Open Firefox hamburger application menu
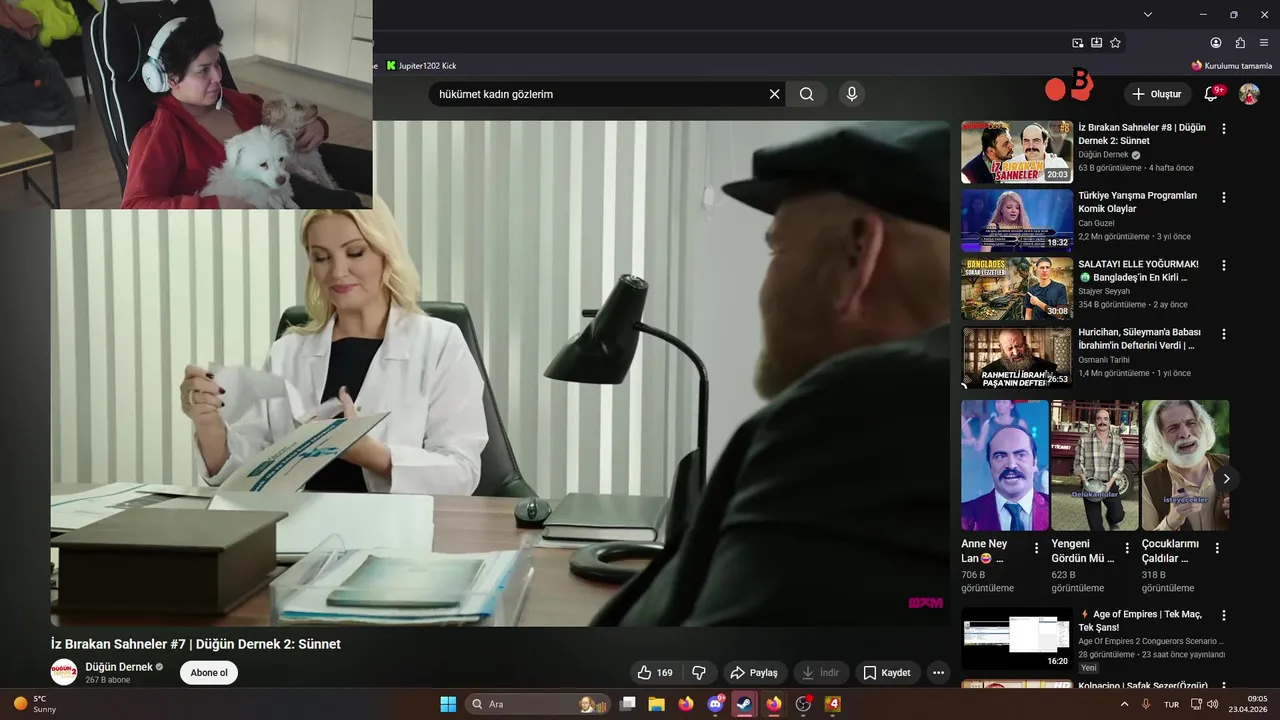Image resolution: width=1280 pixels, height=720 pixels. 1264,43
